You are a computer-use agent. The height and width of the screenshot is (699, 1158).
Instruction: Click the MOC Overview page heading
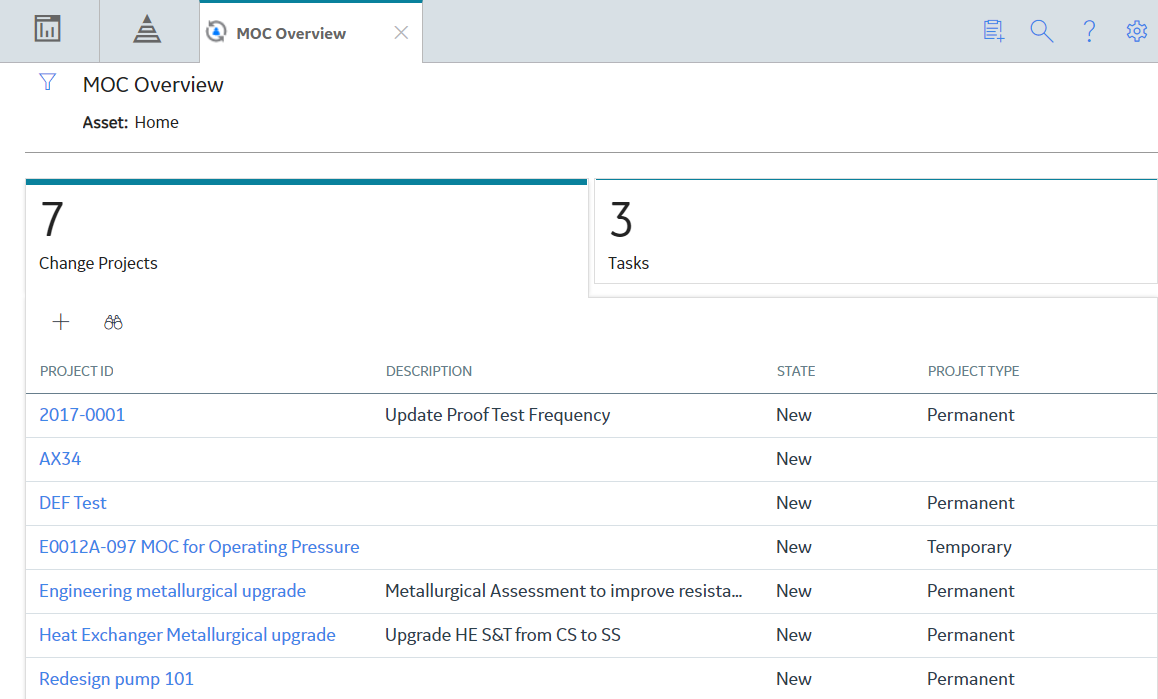pos(153,85)
